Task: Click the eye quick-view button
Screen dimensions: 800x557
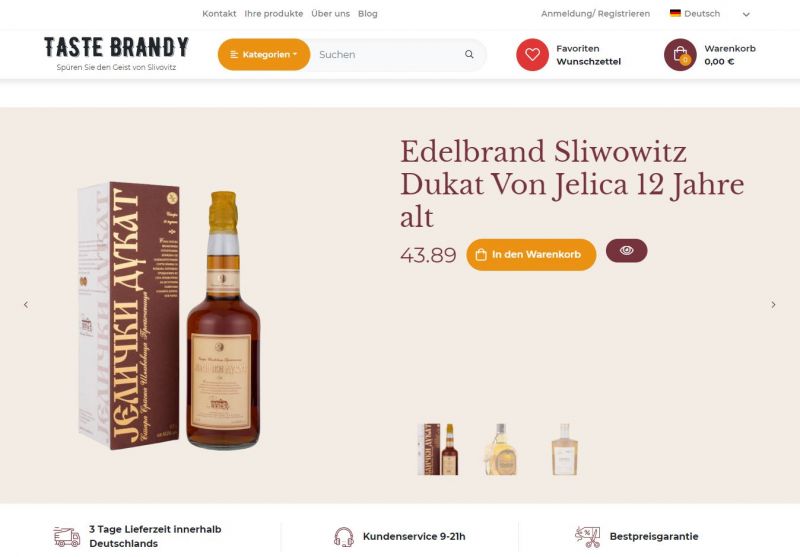Action: (x=627, y=250)
